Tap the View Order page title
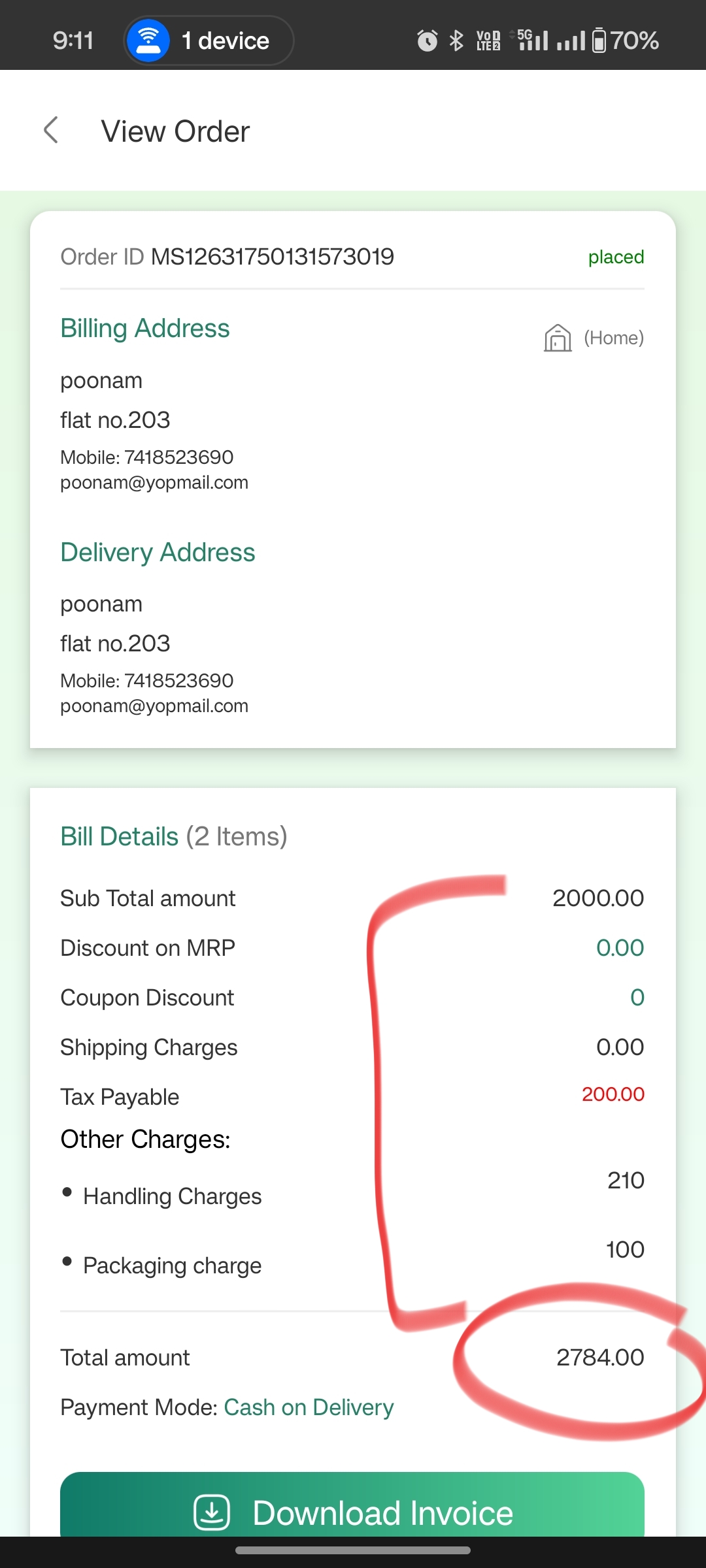The image size is (706, 1568). (x=175, y=131)
